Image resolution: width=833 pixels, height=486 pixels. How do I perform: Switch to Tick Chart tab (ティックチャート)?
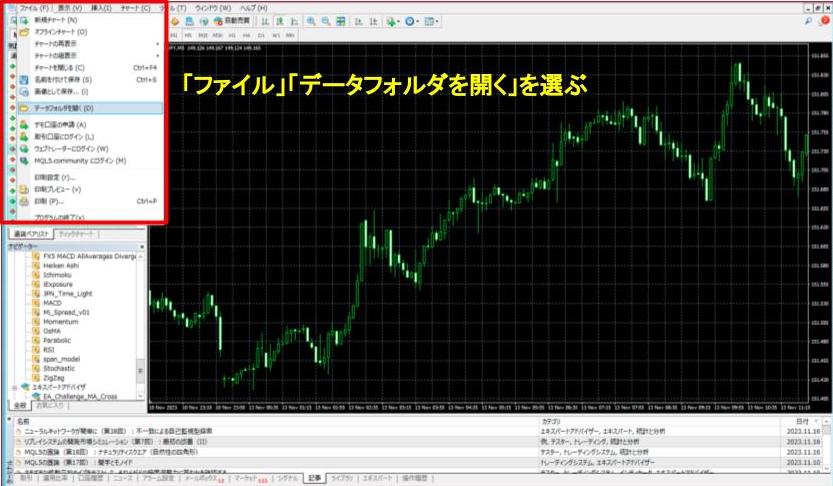[x=76, y=234]
